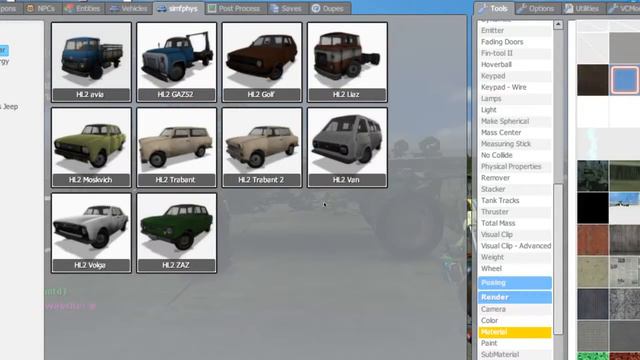
Task: Select the Stacker tool
Action: tap(515, 189)
